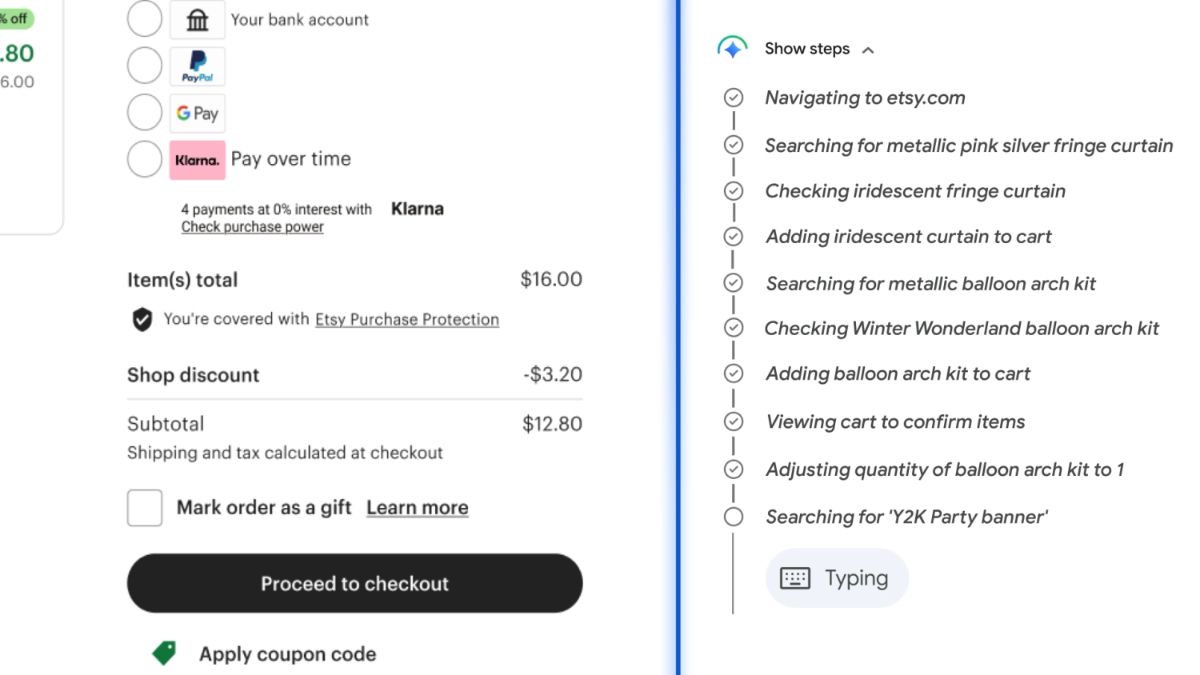The width and height of the screenshot is (1200, 675).
Task: Click the PayPal logo icon
Action: tap(197, 66)
